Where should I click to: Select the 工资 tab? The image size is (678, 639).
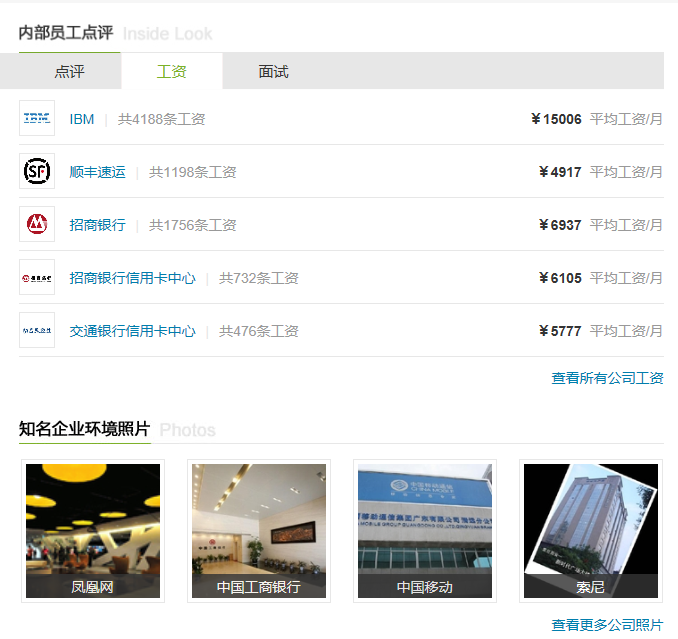coord(172,71)
